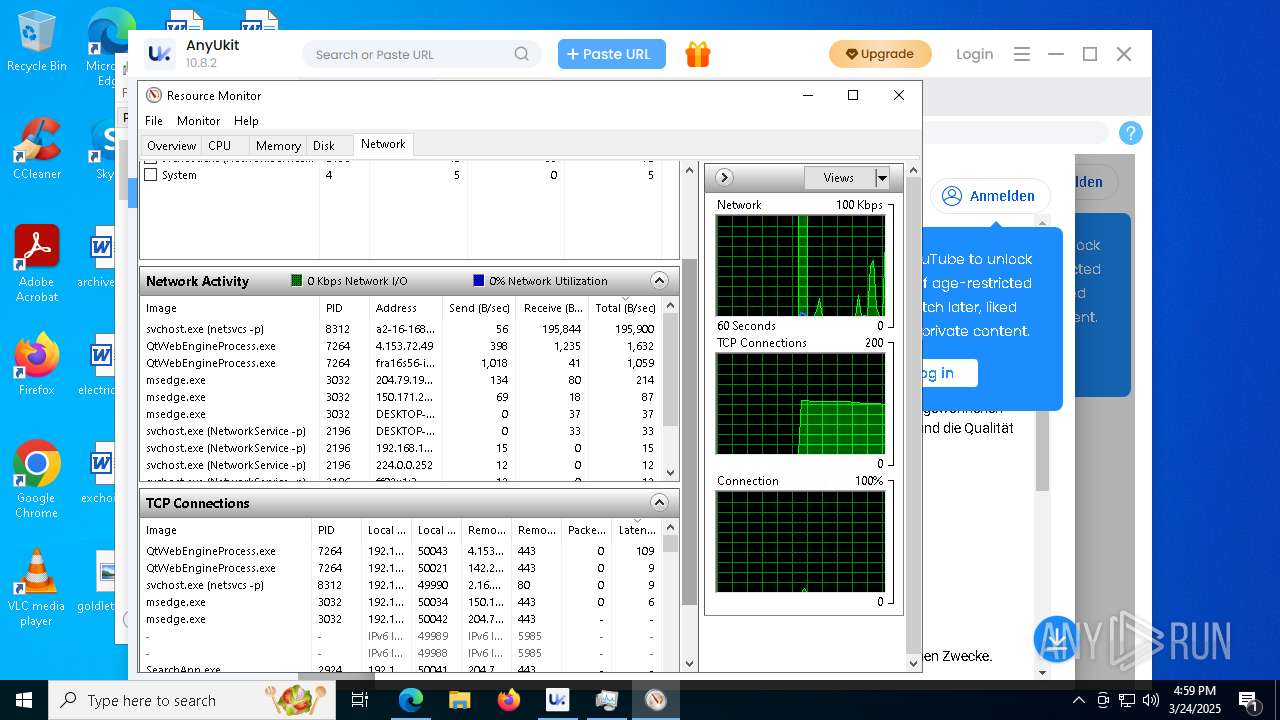Click the TCP Connections scrollbar up arrow
This screenshot has width=1280, height=720.
tap(671, 529)
